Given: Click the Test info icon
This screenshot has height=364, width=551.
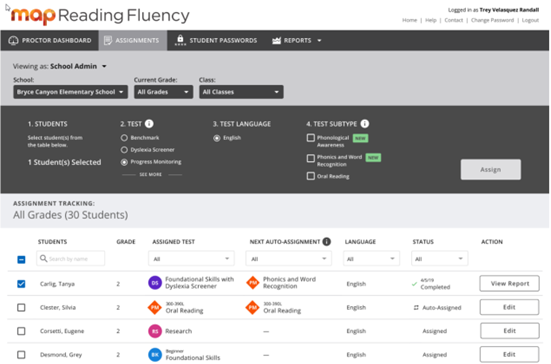Looking at the screenshot, I should pos(149,124).
